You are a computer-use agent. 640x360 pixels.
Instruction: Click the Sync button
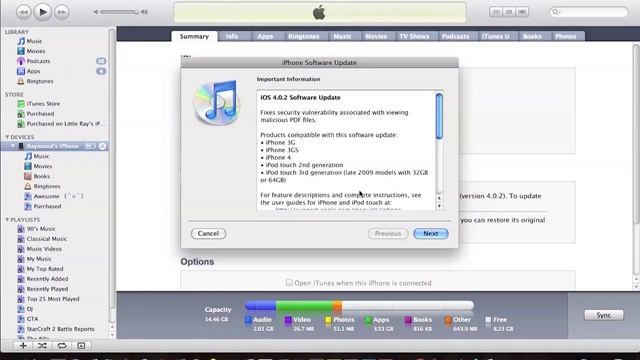[x=604, y=315]
